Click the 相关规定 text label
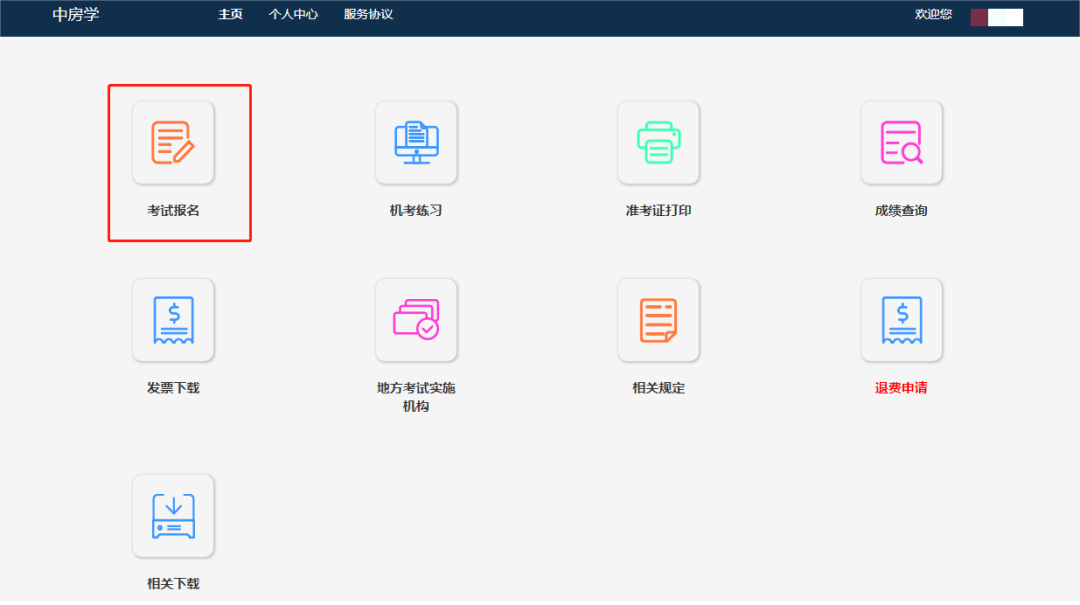 (x=658, y=388)
